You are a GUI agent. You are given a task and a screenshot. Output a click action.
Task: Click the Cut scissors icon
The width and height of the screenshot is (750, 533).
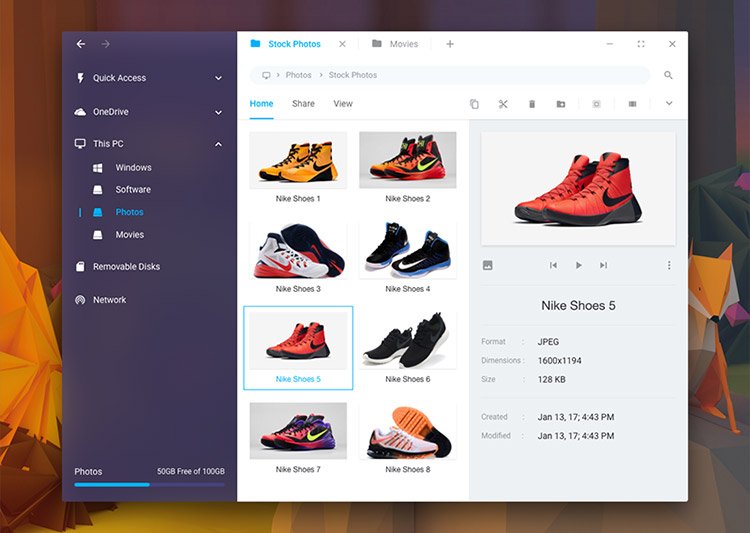[503, 104]
